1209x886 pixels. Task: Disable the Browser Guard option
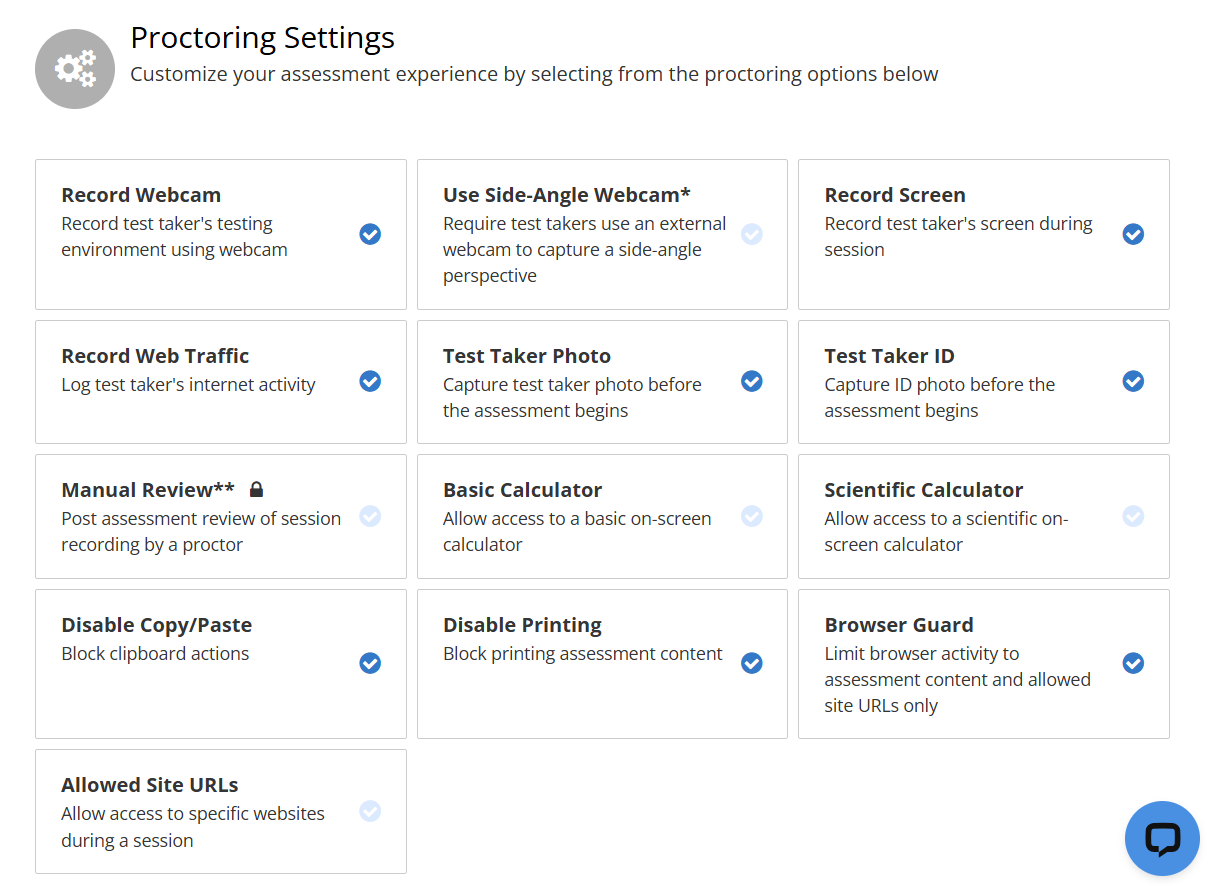[1133, 663]
